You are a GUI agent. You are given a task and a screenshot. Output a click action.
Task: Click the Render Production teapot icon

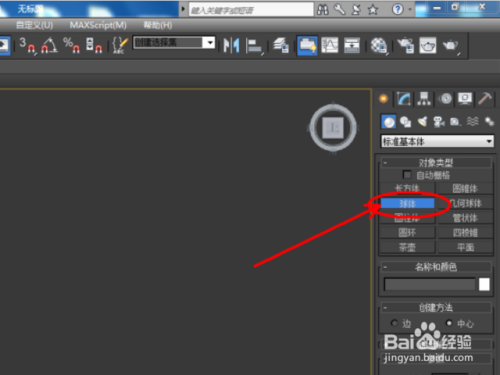(x=451, y=45)
